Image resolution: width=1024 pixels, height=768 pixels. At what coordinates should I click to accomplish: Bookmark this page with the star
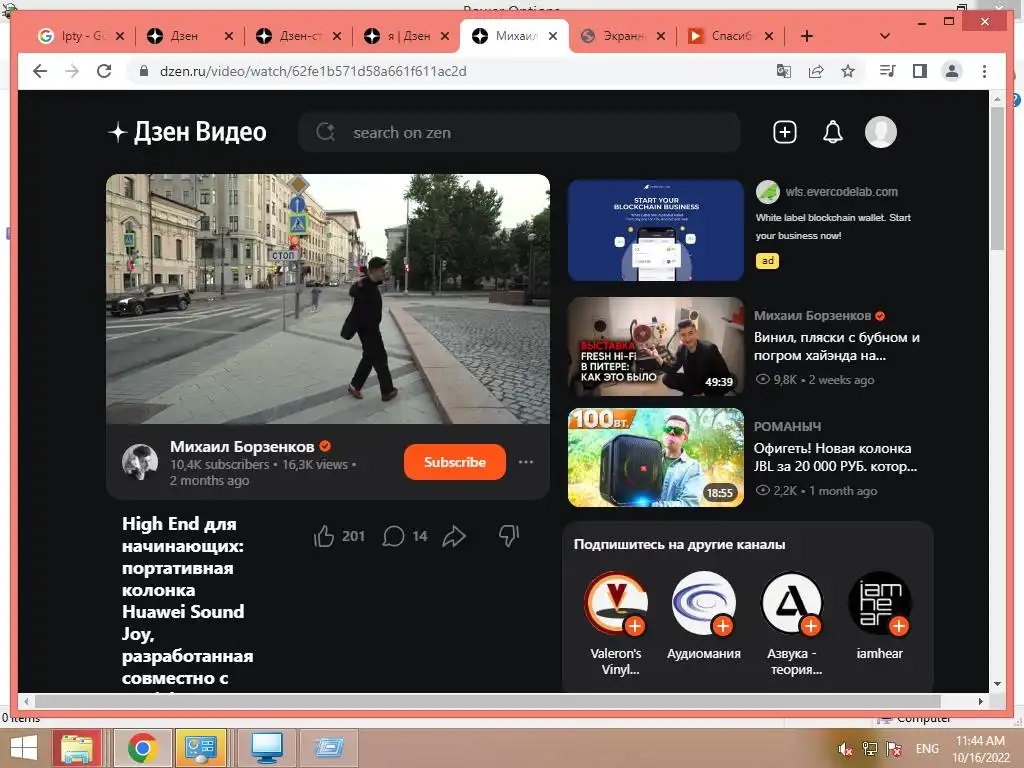click(x=848, y=71)
